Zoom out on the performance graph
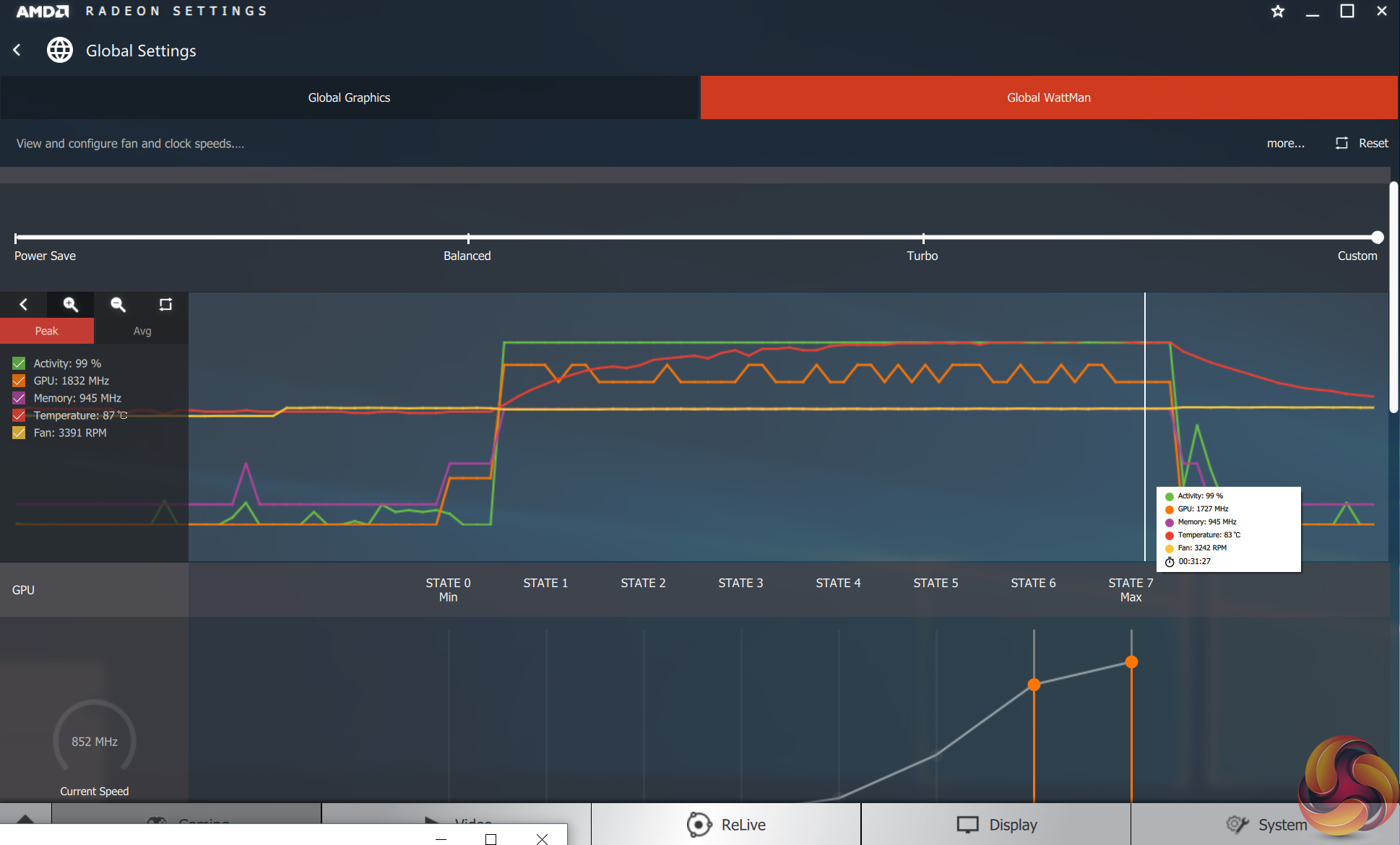Screen dimensions: 1400x845 tap(118, 305)
